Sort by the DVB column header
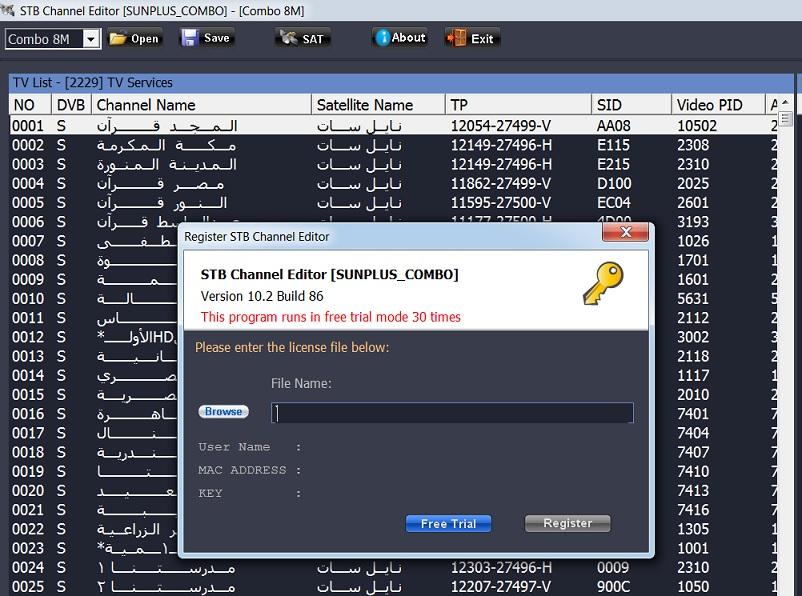Viewport: 802px width, 596px height. point(71,105)
